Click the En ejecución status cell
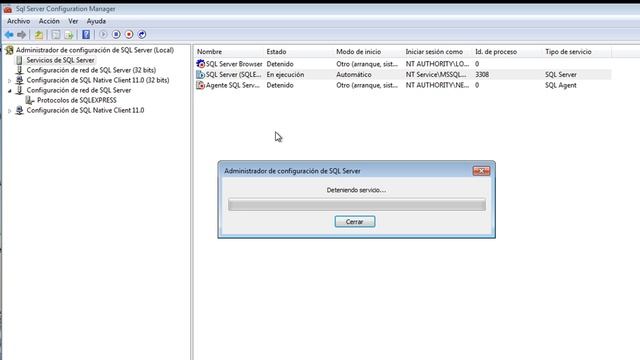 [285, 75]
